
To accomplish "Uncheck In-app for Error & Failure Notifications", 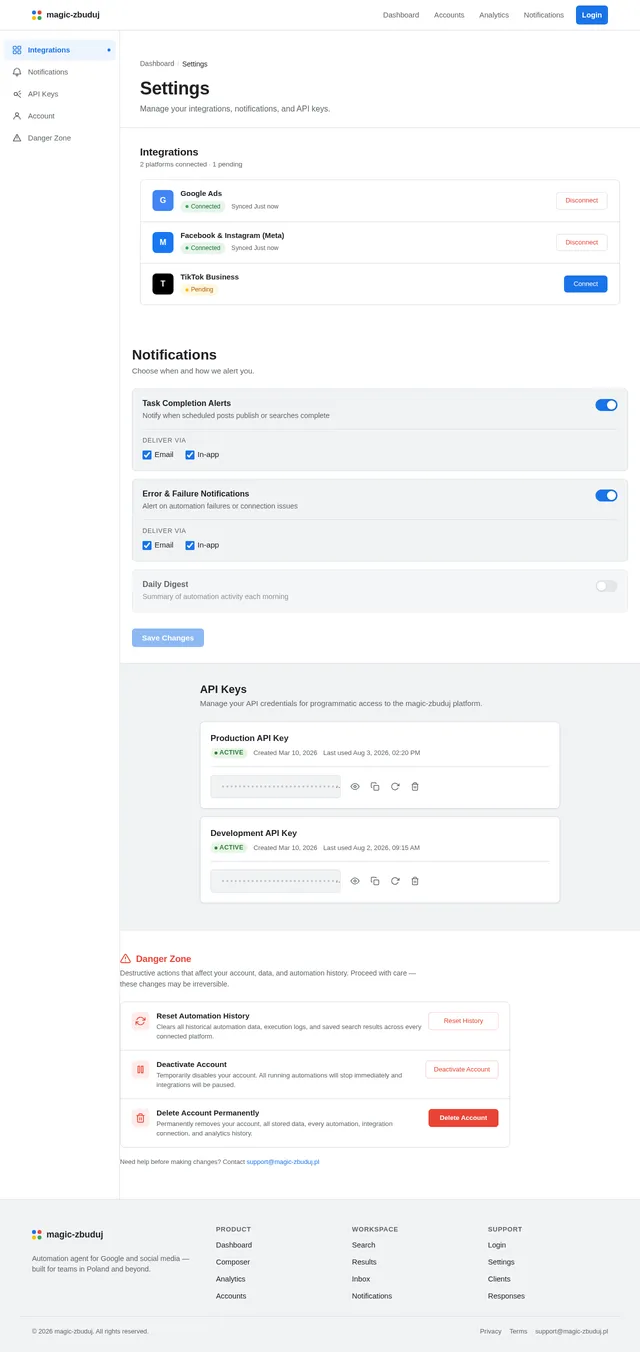I will point(190,545).
